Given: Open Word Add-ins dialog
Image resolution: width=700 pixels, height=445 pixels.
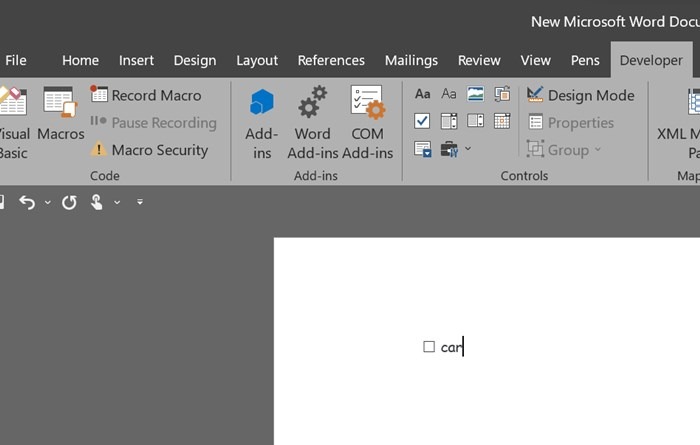Looking at the screenshot, I should pyautogui.click(x=312, y=123).
